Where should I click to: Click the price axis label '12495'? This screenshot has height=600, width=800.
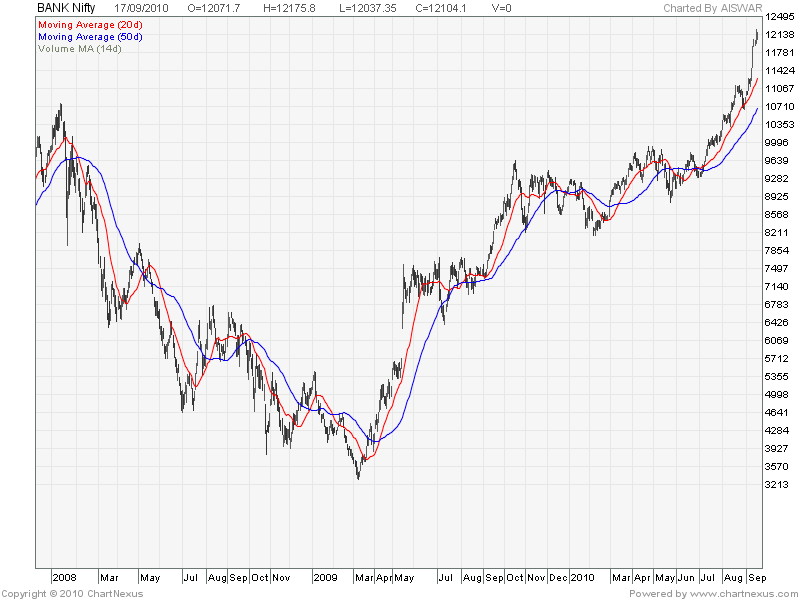coord(780,17)
